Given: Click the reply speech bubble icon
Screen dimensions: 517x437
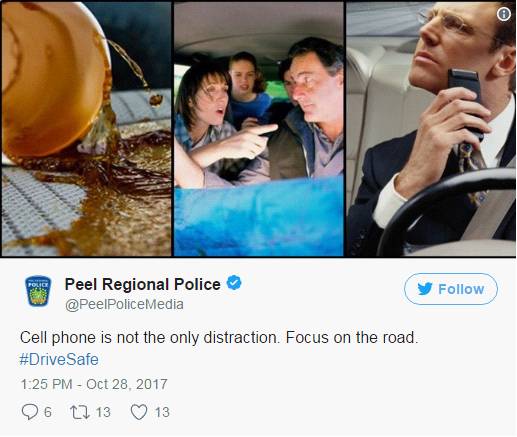Looking at the screenshot, I should 30,412.
